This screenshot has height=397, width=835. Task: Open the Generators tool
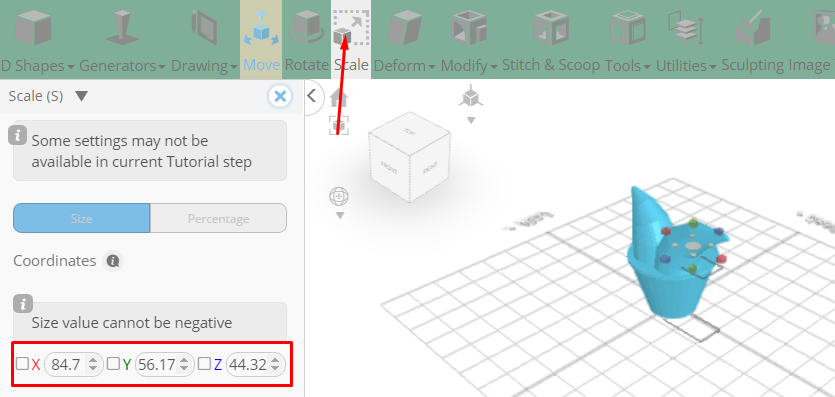(x=122, y=28)
